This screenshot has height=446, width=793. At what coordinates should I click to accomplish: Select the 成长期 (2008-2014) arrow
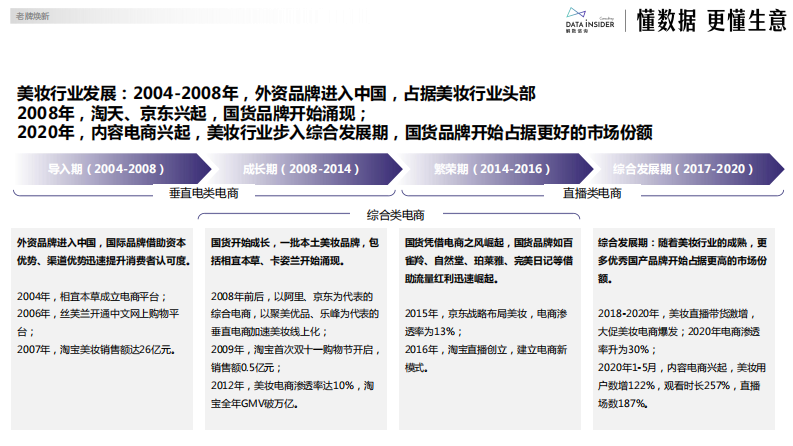[306, 169]
